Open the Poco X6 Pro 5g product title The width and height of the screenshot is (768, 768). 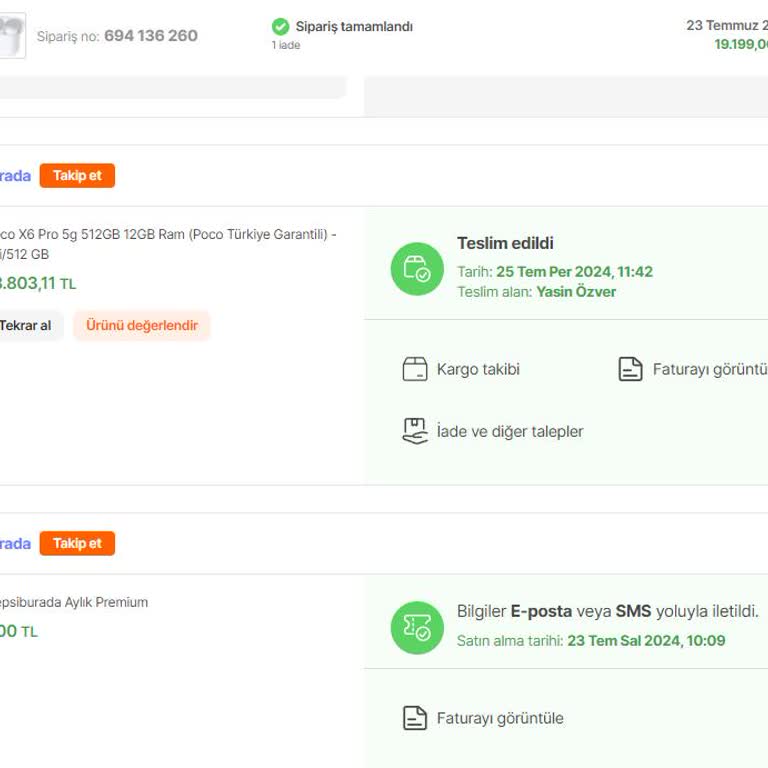pyautogui.click(x=168, y=244)
